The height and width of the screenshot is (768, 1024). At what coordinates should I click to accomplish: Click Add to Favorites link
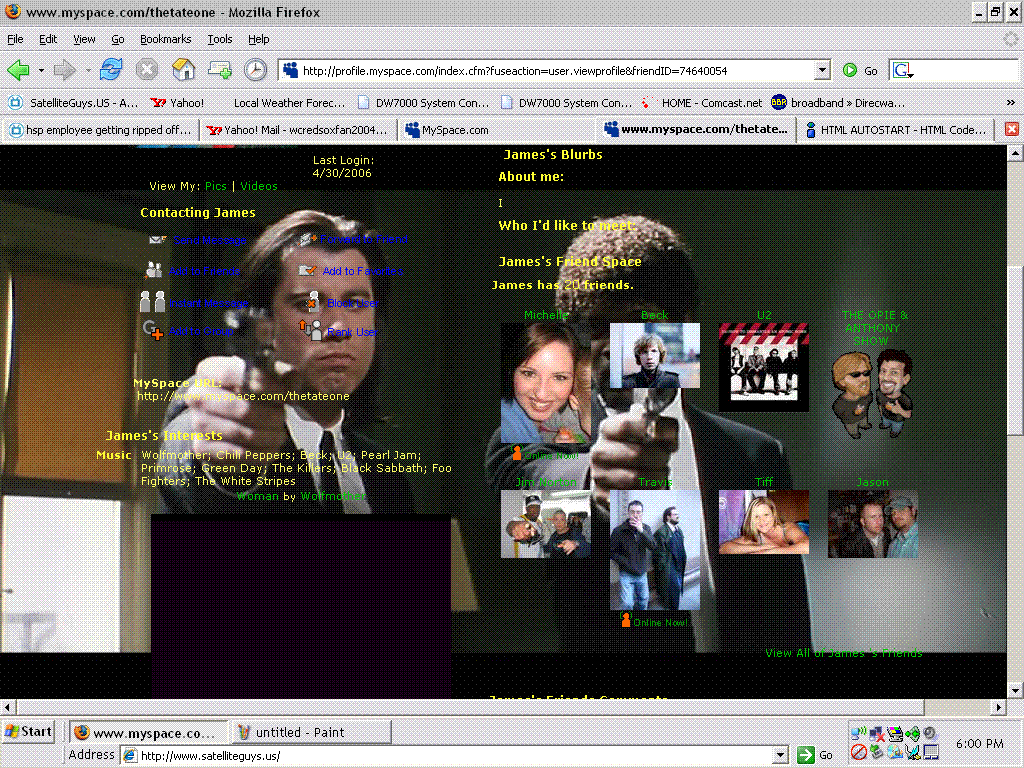362,271
